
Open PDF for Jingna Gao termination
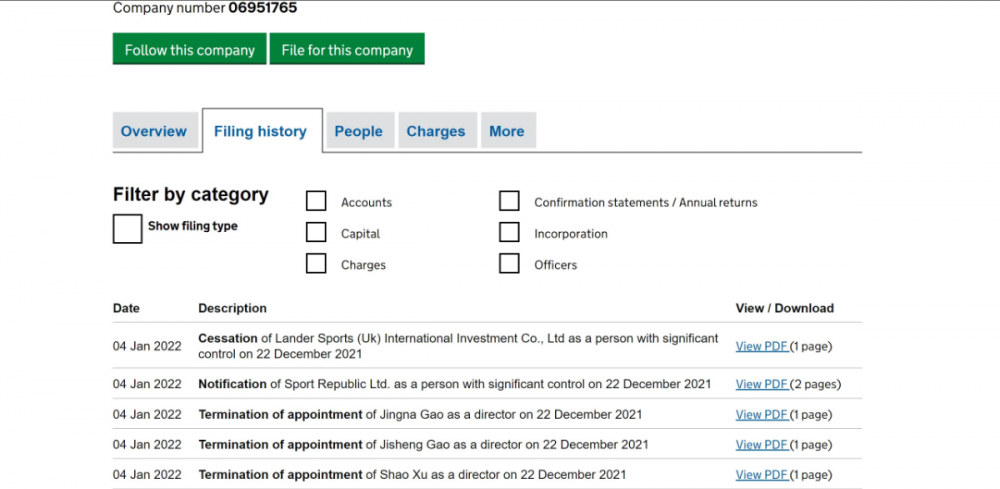pos(762,414)
